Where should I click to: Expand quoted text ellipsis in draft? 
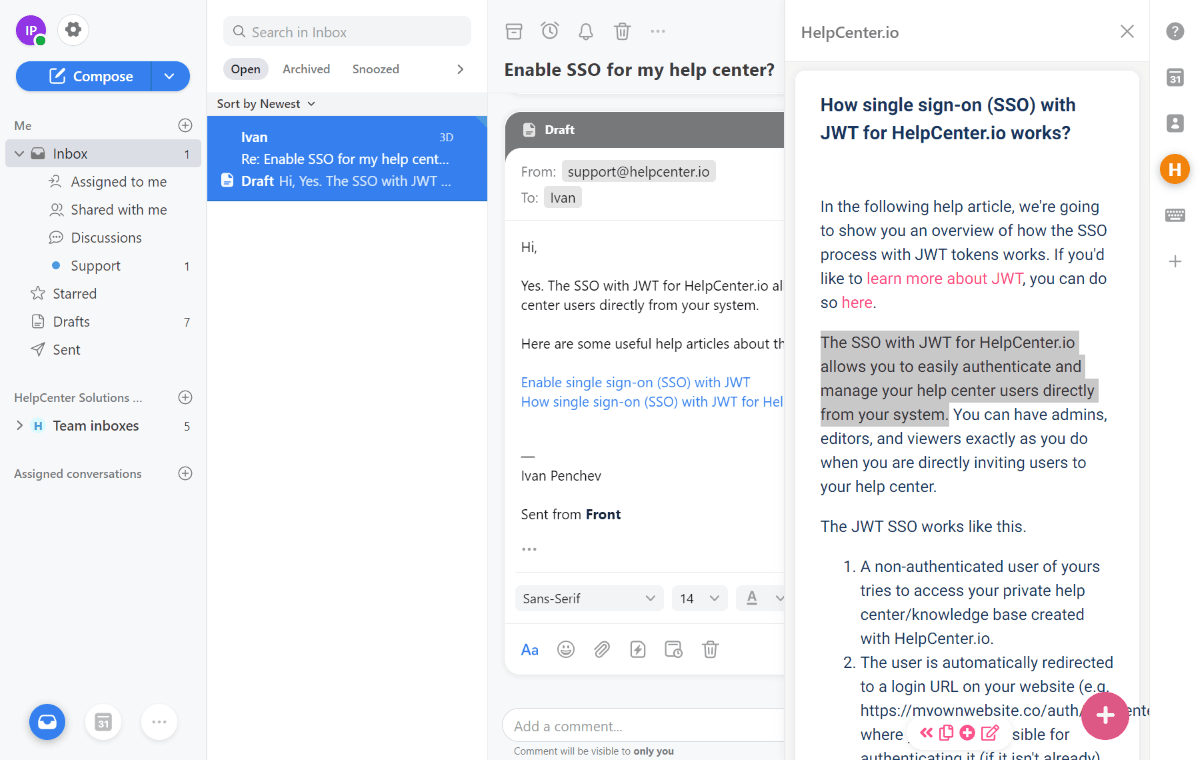click(529, 549)
